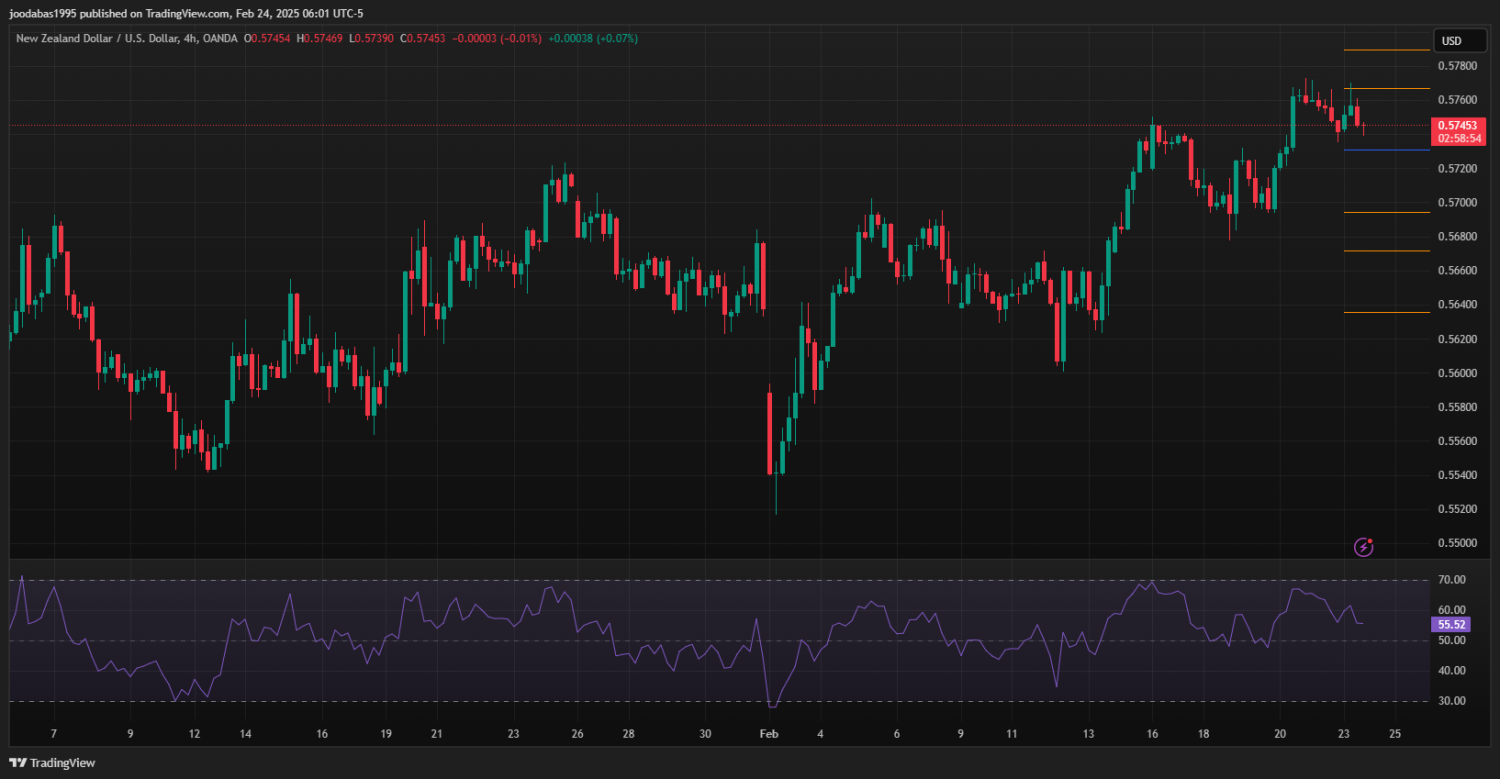Screen dimensions: 1500x779
Task: Click the 11 date label on time axis
Action: pos(1011,734)
